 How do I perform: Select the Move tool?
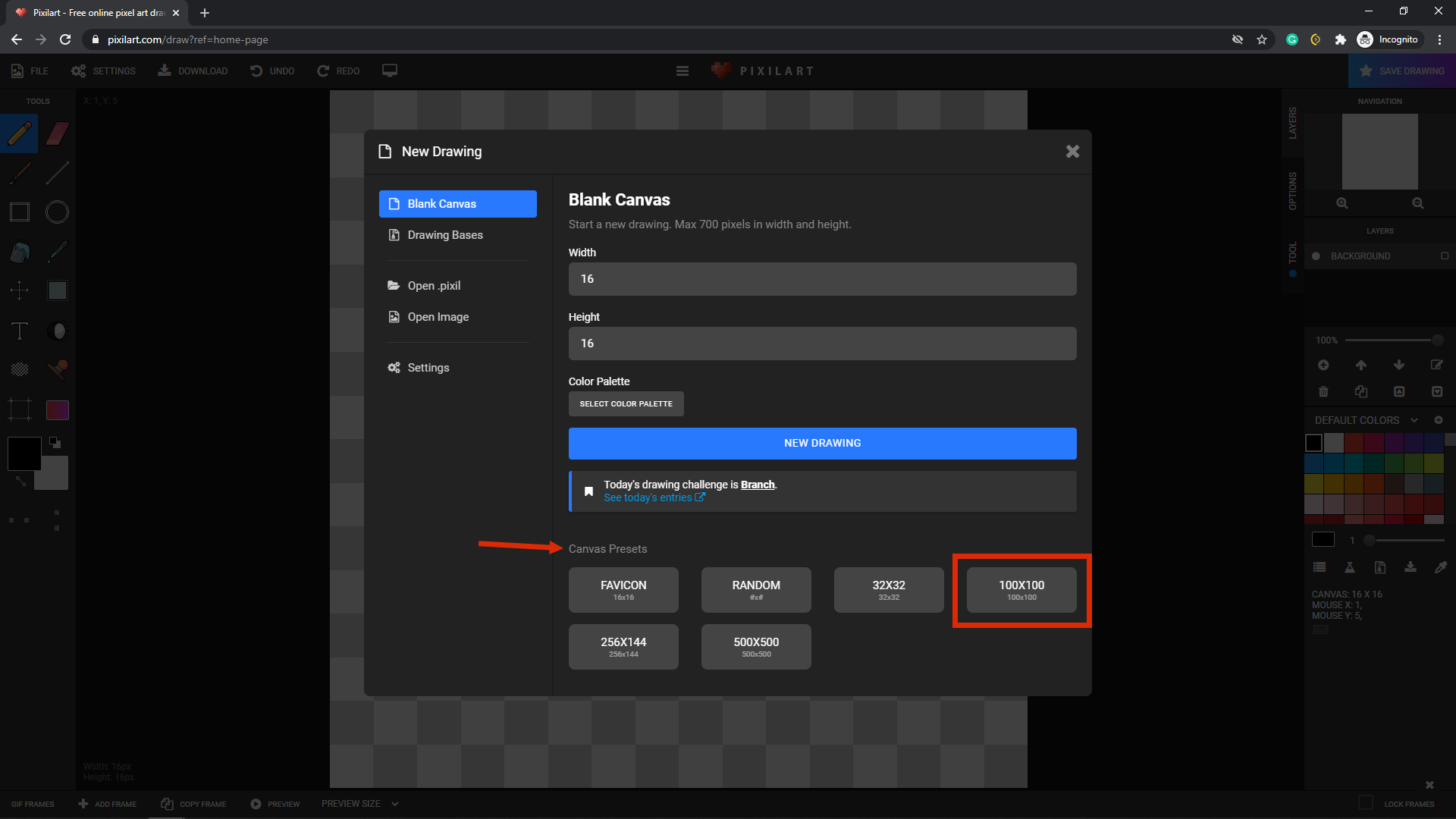tap(19, 290)
